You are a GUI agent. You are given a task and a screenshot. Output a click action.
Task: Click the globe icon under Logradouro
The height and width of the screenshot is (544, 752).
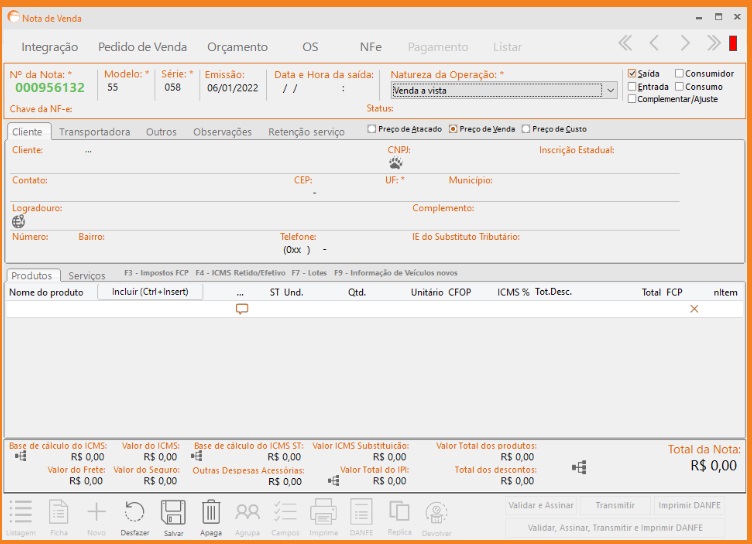(18, 221)
